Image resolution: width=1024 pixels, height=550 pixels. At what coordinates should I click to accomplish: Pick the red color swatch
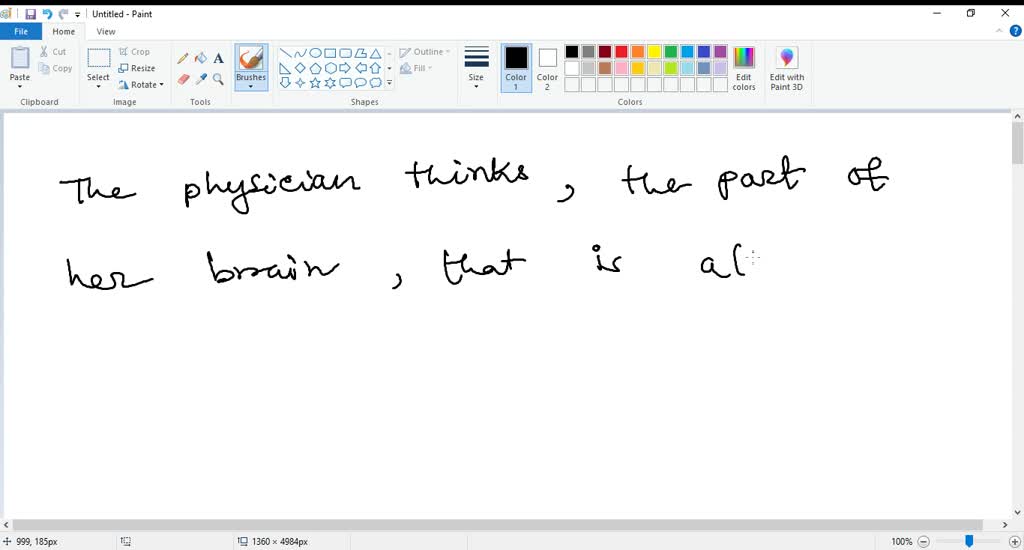coord(622,52)
